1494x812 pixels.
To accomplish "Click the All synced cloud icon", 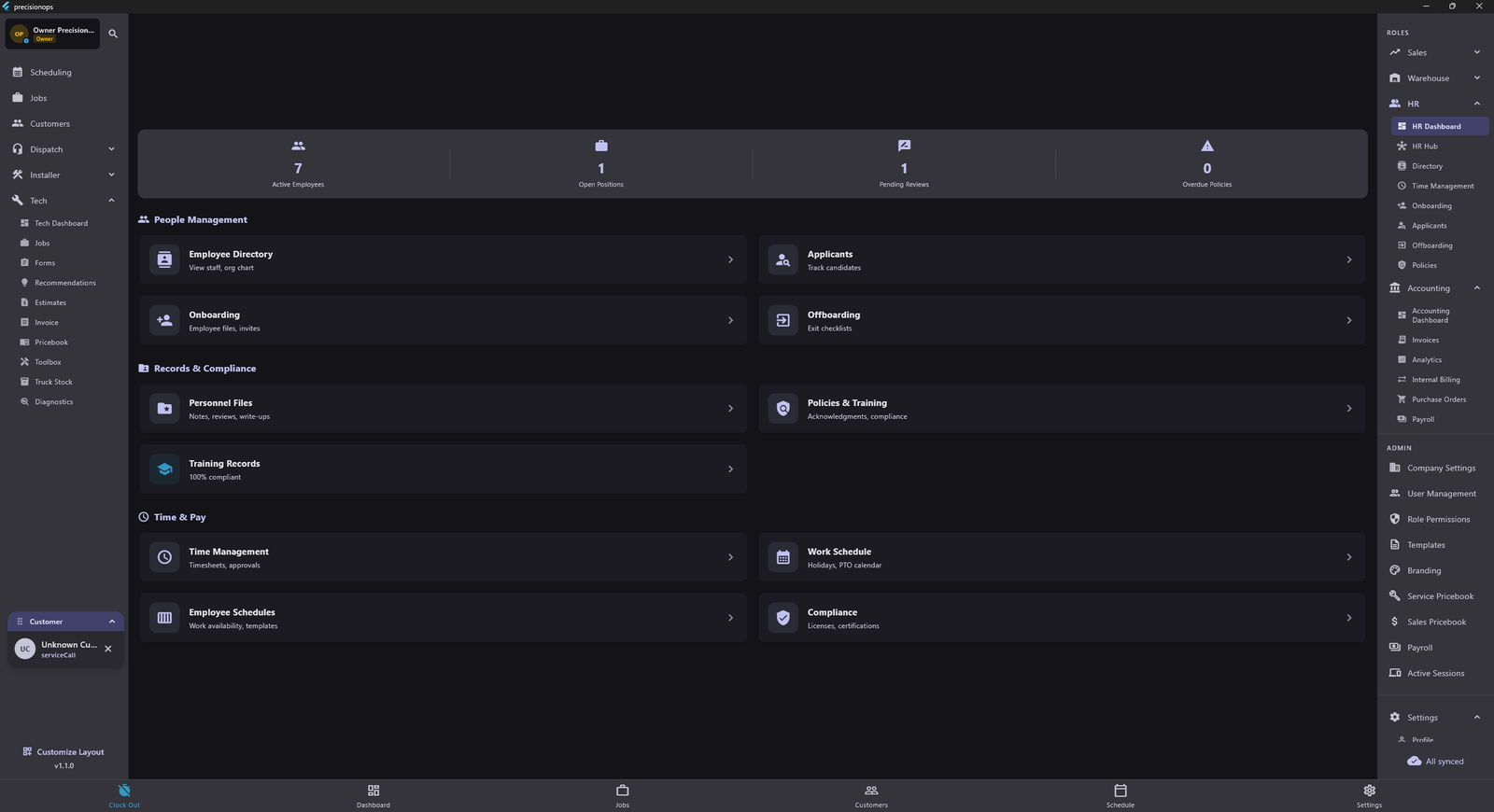I will tap(1414, 762).
